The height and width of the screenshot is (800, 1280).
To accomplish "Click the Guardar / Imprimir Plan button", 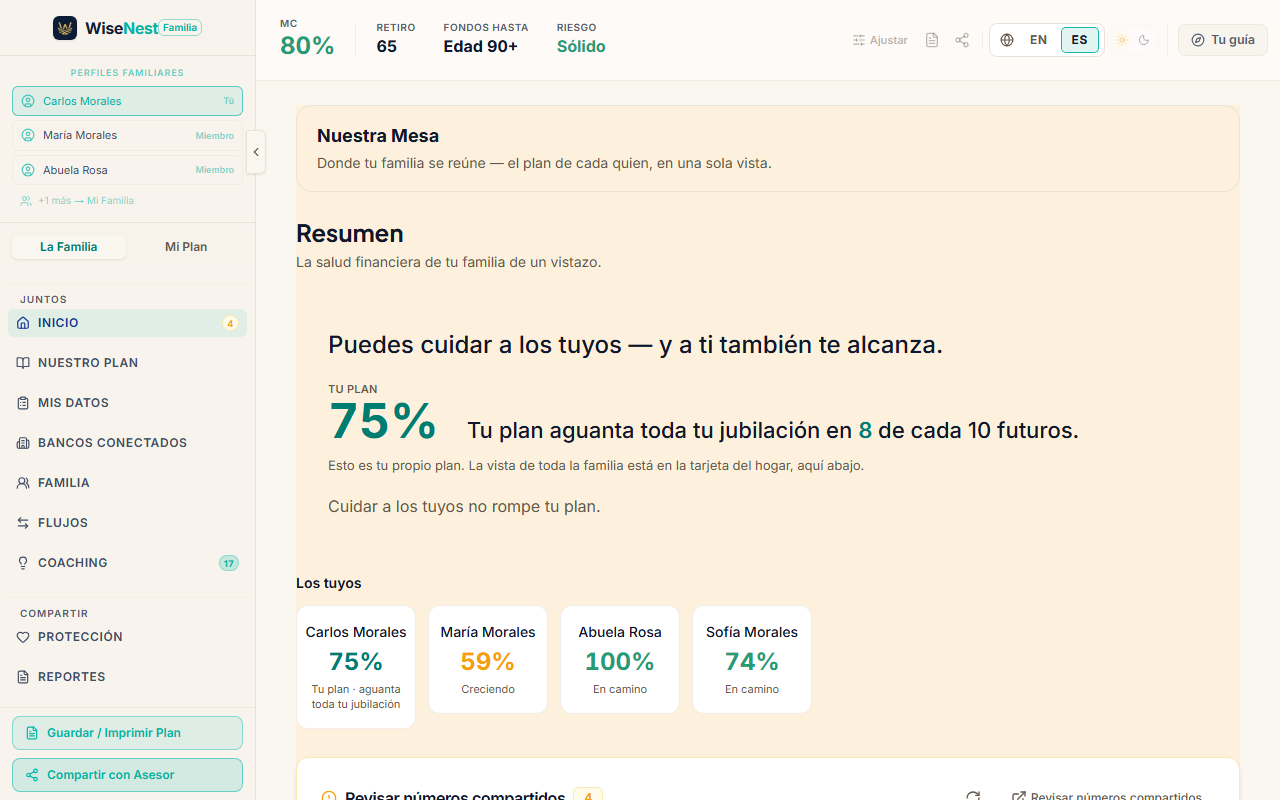I will (127, 733).
